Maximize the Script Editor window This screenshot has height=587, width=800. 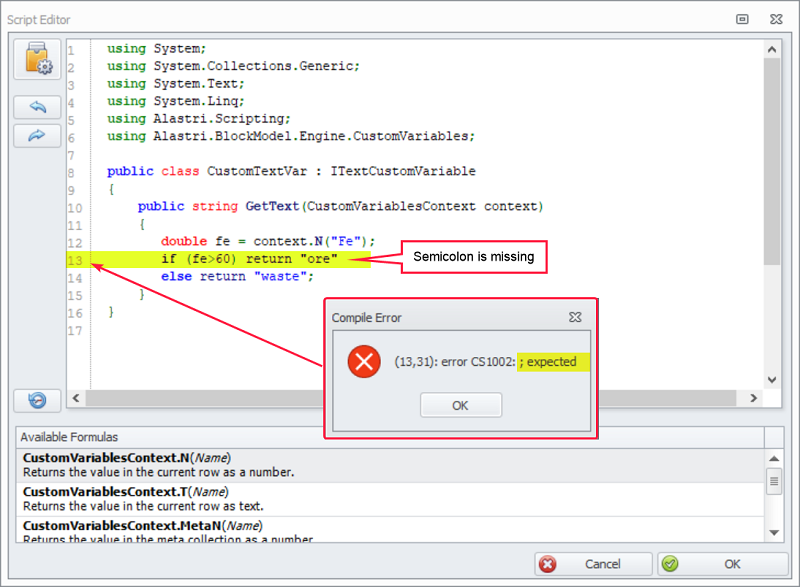[x=742, y=19]
